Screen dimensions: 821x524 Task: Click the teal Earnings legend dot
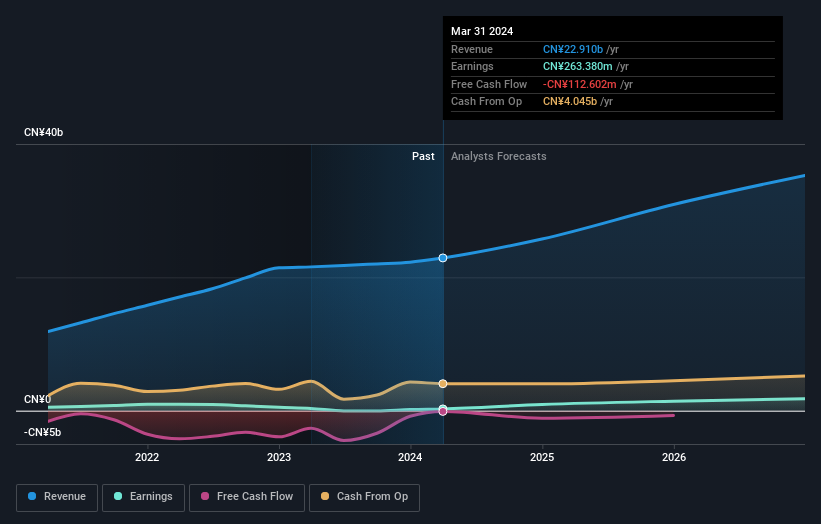pyautogui.click(x=118, y=496)
